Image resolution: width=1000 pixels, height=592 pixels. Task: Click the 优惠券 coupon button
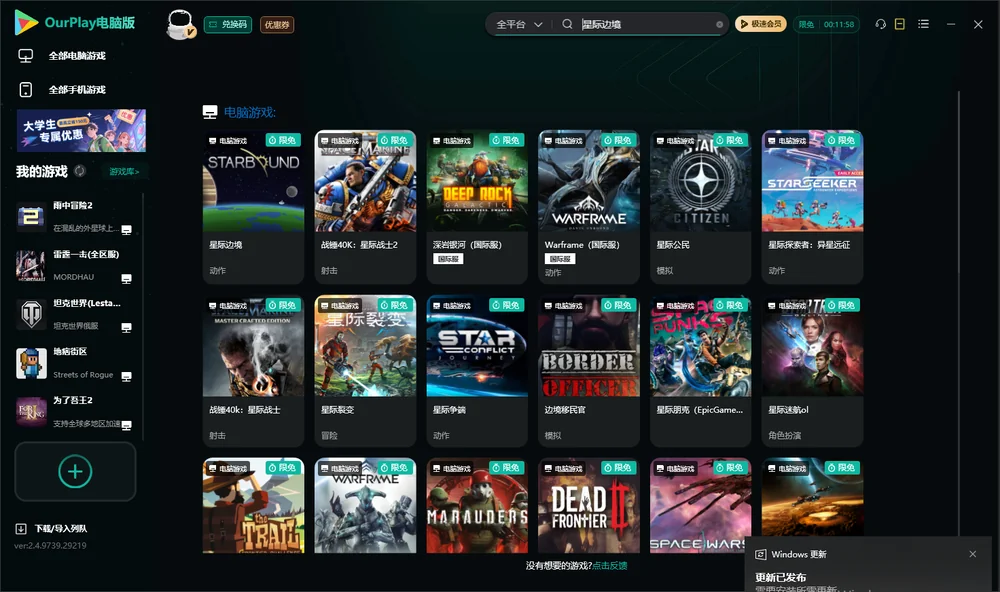pyautogui.click(x=277, y=24)
